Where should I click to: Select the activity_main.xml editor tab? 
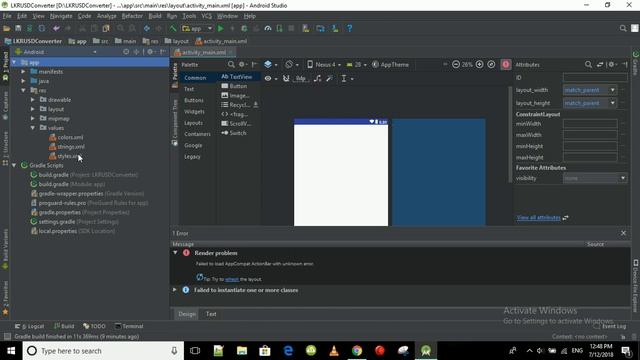pyautogui.click(x=203, y=52)
